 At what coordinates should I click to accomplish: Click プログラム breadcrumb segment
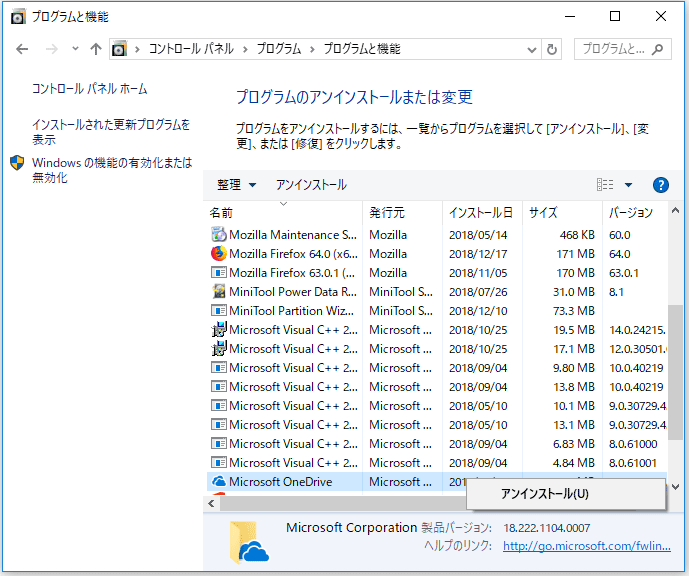279,49
